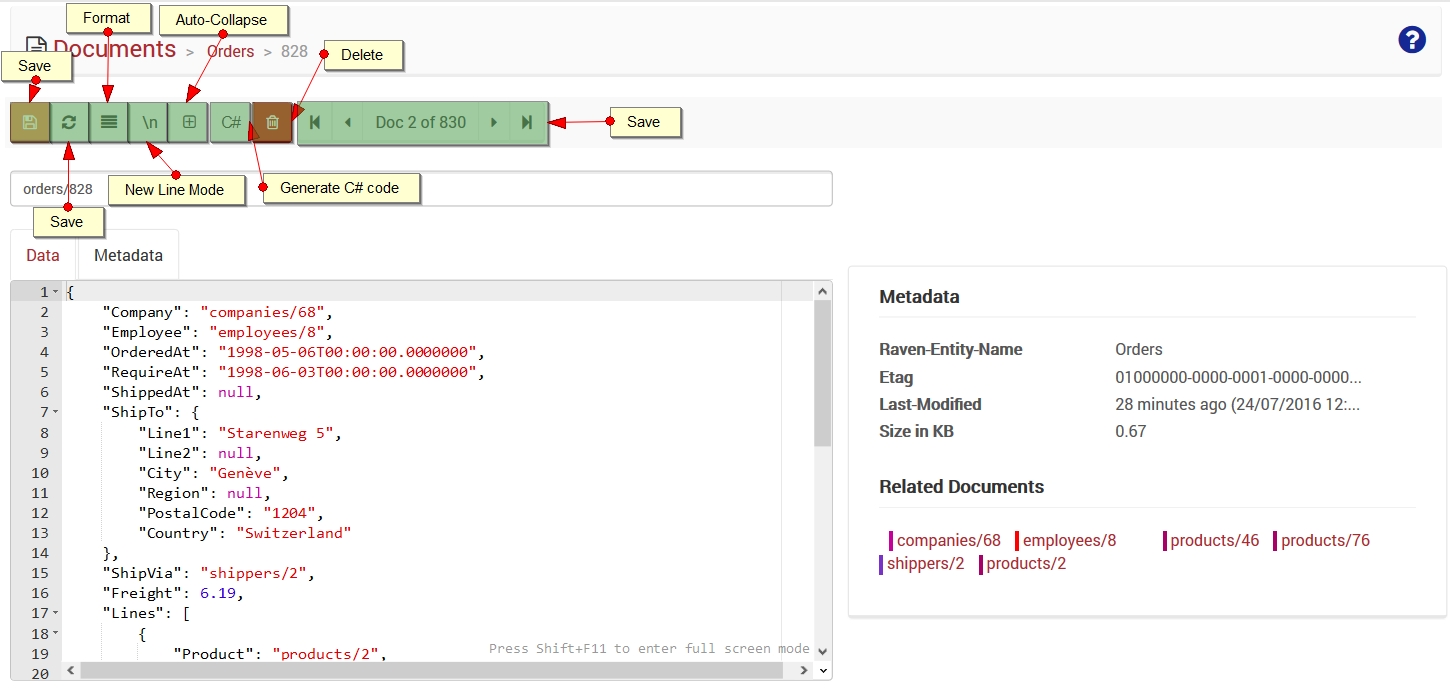The width and height of the screenshot is (1450, 697).
Task: Click the Documents page icon in header
Action: pos(36,48)
